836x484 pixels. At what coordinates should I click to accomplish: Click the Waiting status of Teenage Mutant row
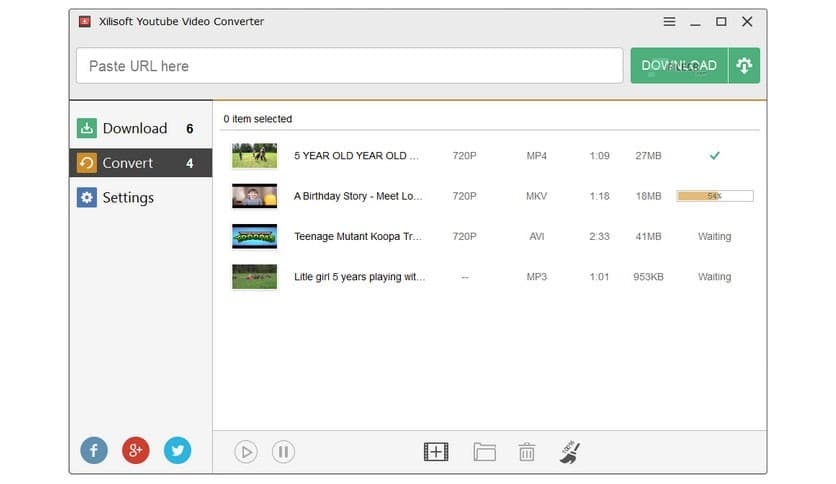tap(714, 236)
